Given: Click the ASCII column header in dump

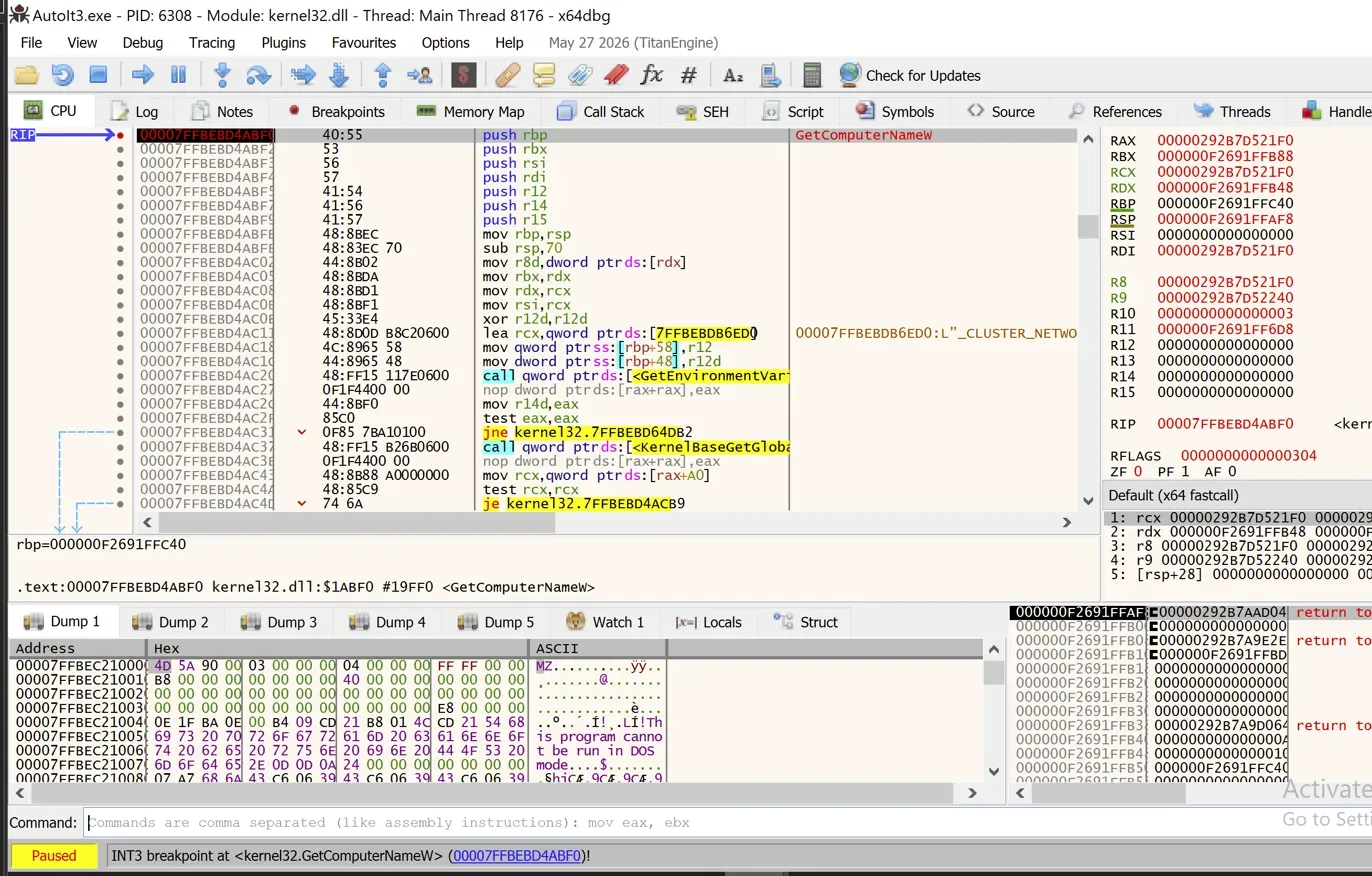Looking at the screenshot, I should 598,649.
